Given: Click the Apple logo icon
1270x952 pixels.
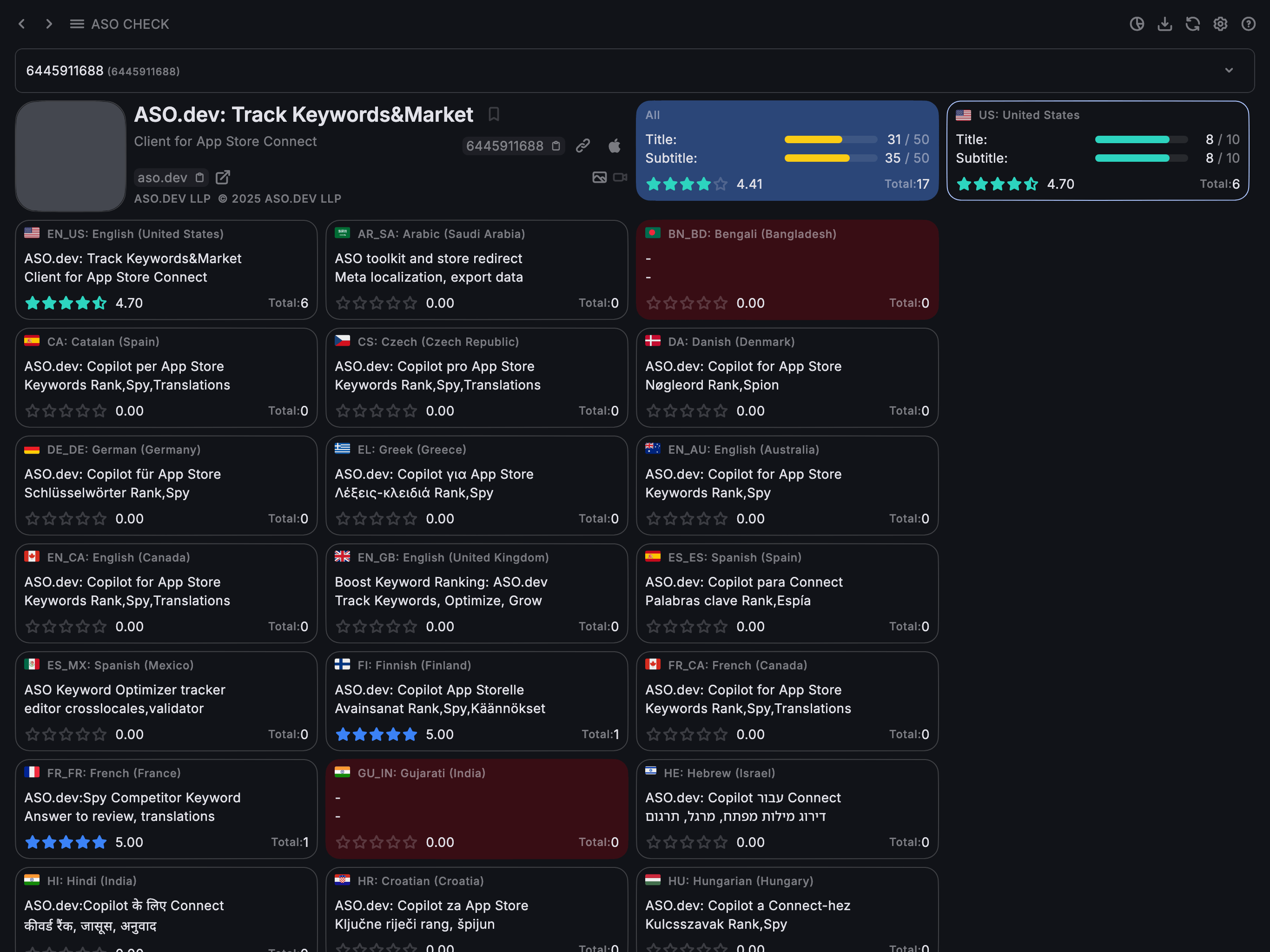Looking at the screenshot, I should pos(615,146).
